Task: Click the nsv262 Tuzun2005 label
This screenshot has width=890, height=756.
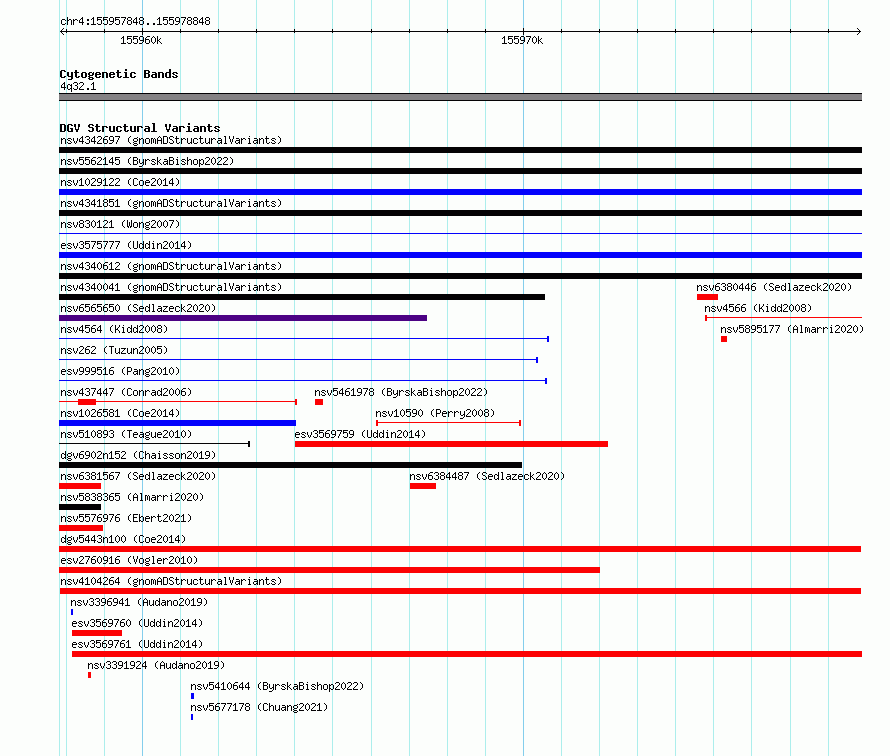Action: pos(114,350)
